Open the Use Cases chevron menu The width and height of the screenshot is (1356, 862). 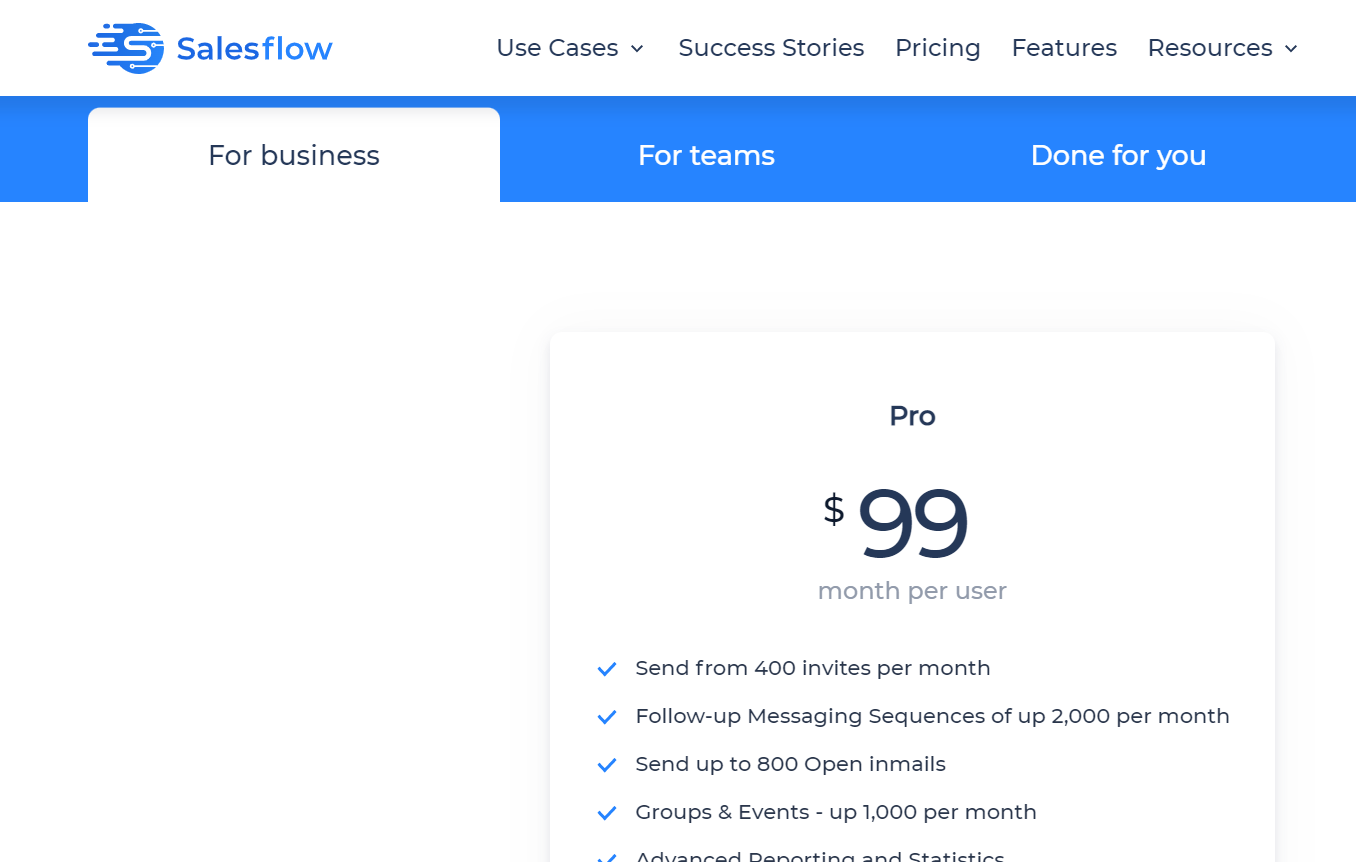(x=638, y=48)
